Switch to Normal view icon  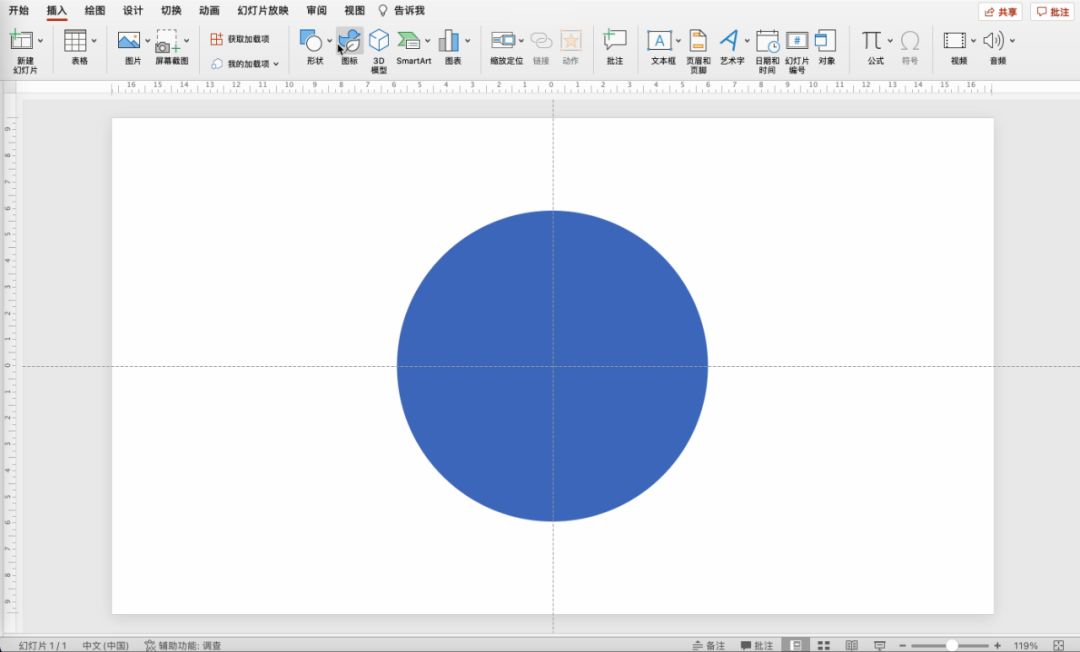[x=796, y=645]
